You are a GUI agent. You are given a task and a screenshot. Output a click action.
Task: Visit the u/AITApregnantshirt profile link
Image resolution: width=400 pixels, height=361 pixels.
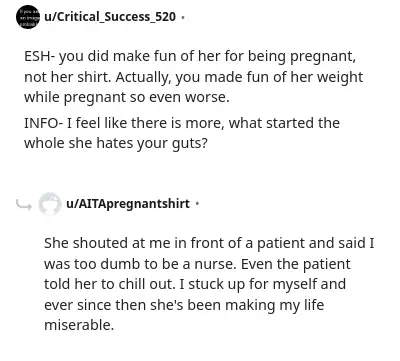point(128,204)
